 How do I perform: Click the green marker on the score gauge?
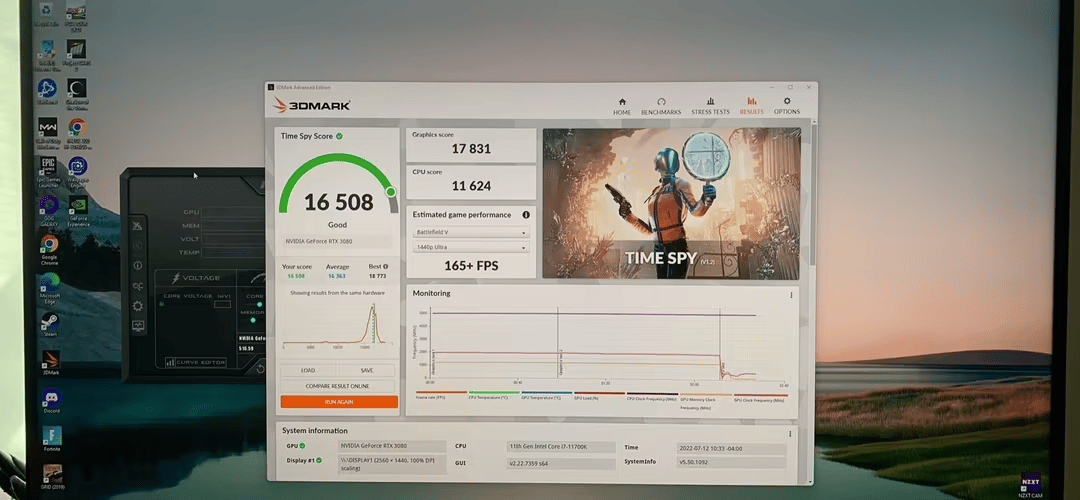click(391, 191)
